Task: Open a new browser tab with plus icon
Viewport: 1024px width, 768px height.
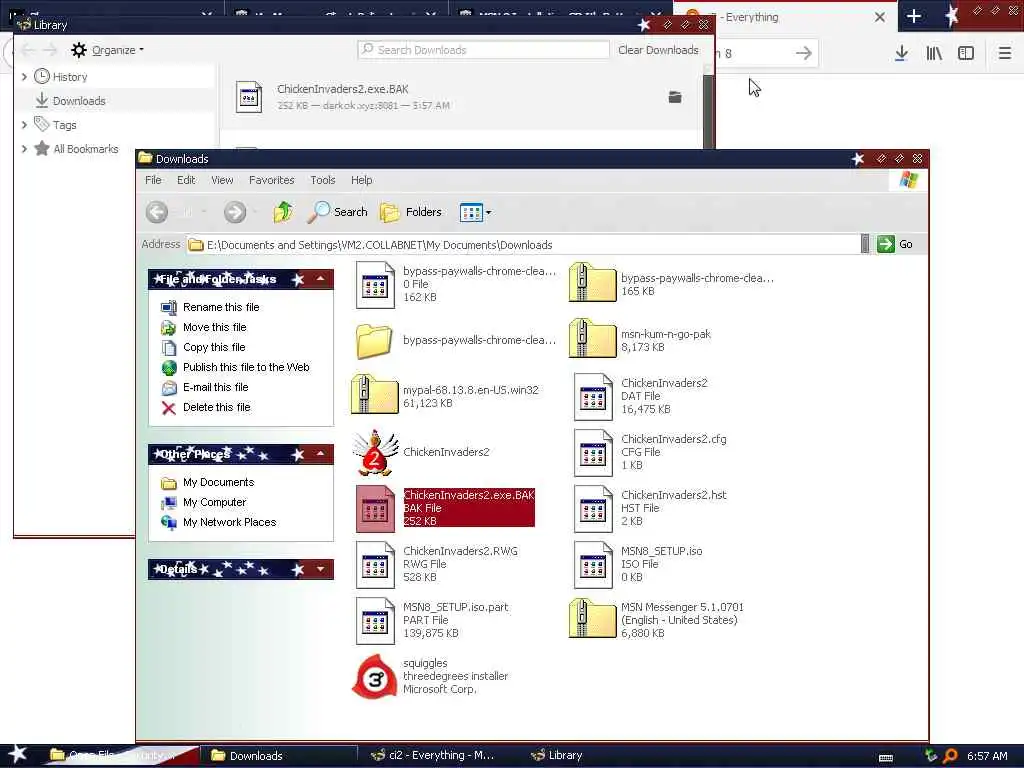Action: pyautogui.click(x=914, y=16)
